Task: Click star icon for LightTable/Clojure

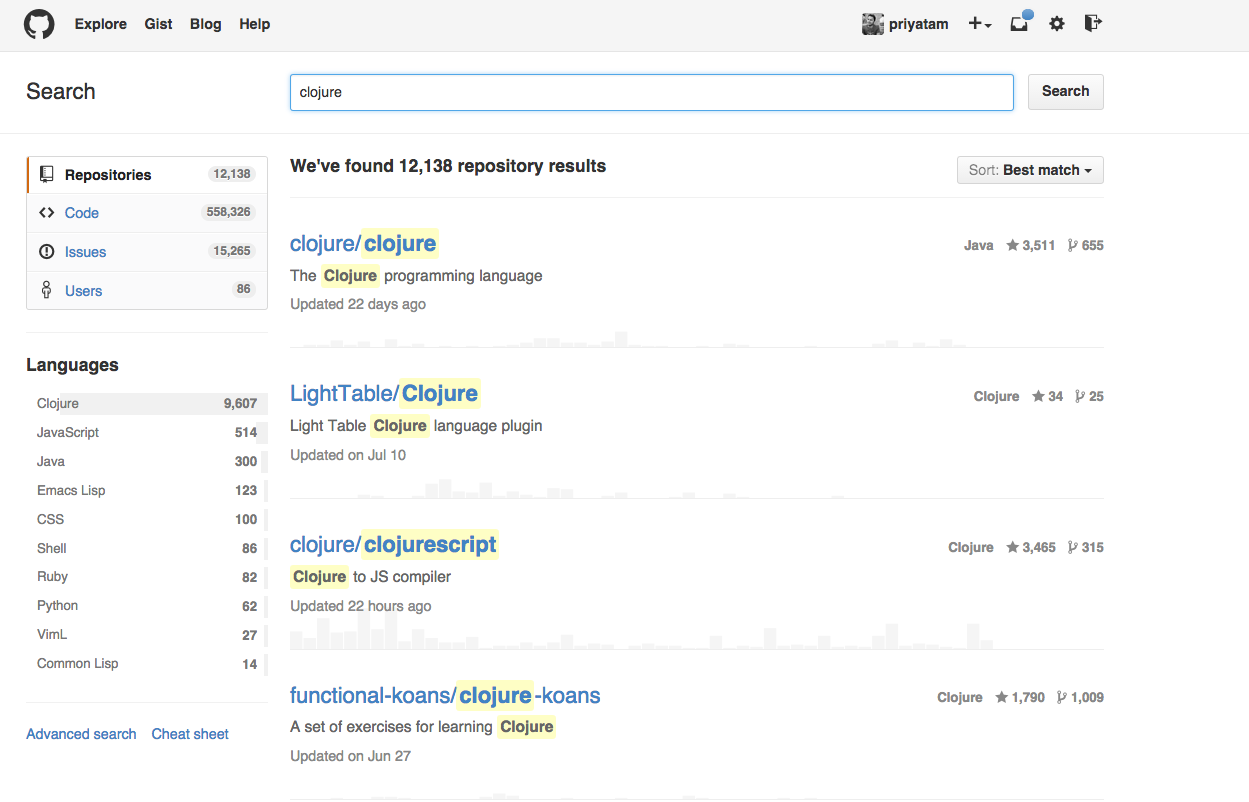Action: 1038,396
